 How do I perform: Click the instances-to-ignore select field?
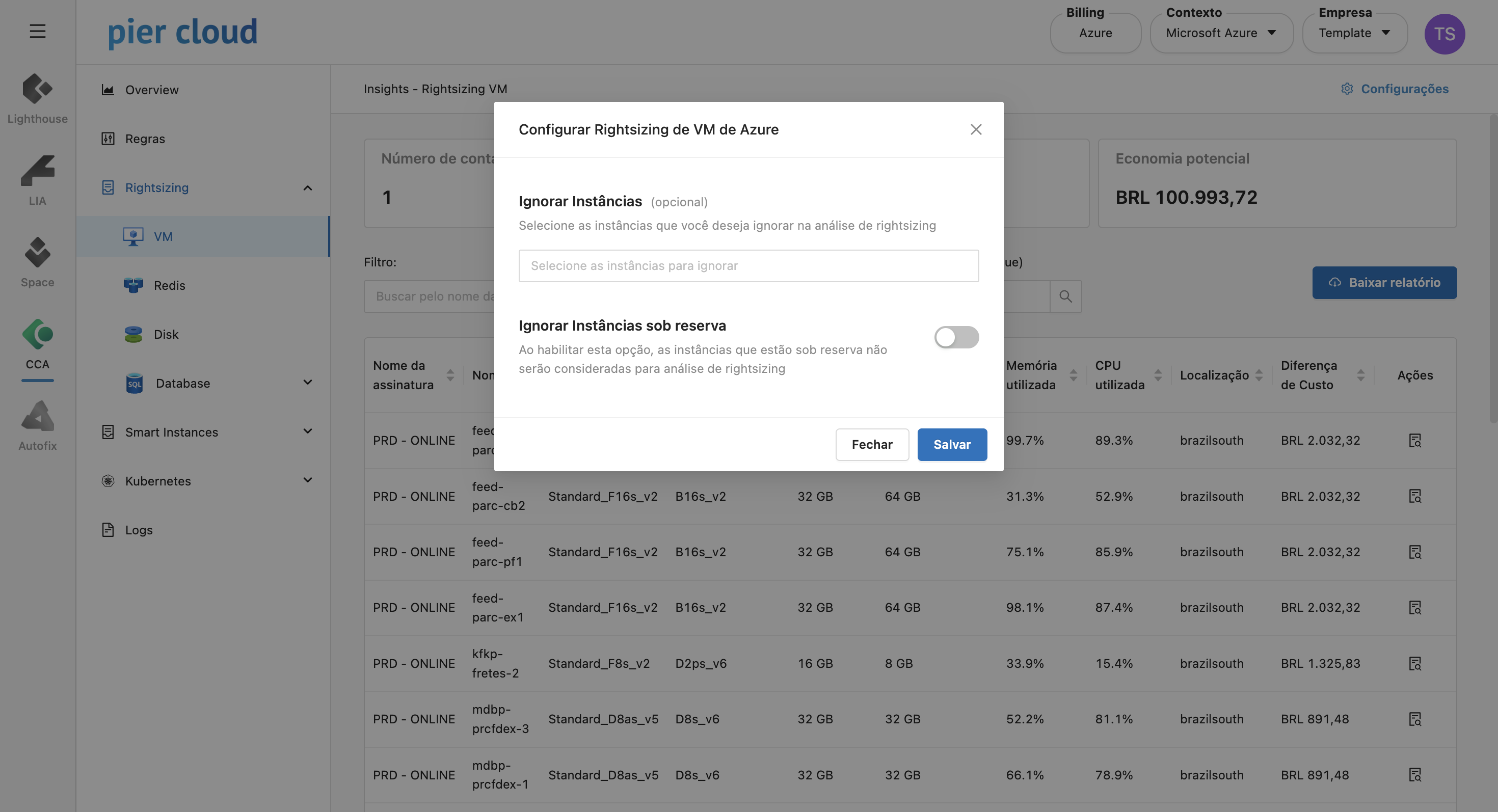click(748, 265)
